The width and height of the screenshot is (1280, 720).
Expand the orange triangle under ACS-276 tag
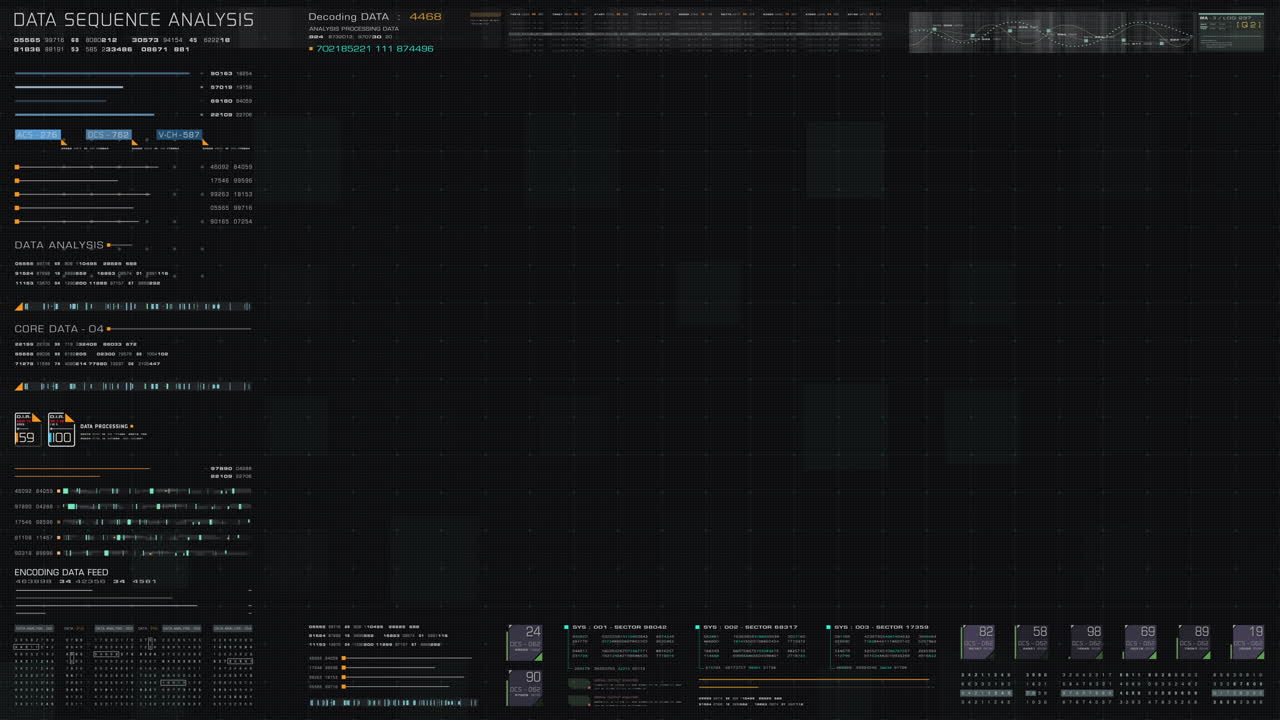pyautogui.click(x=64, y=143)
